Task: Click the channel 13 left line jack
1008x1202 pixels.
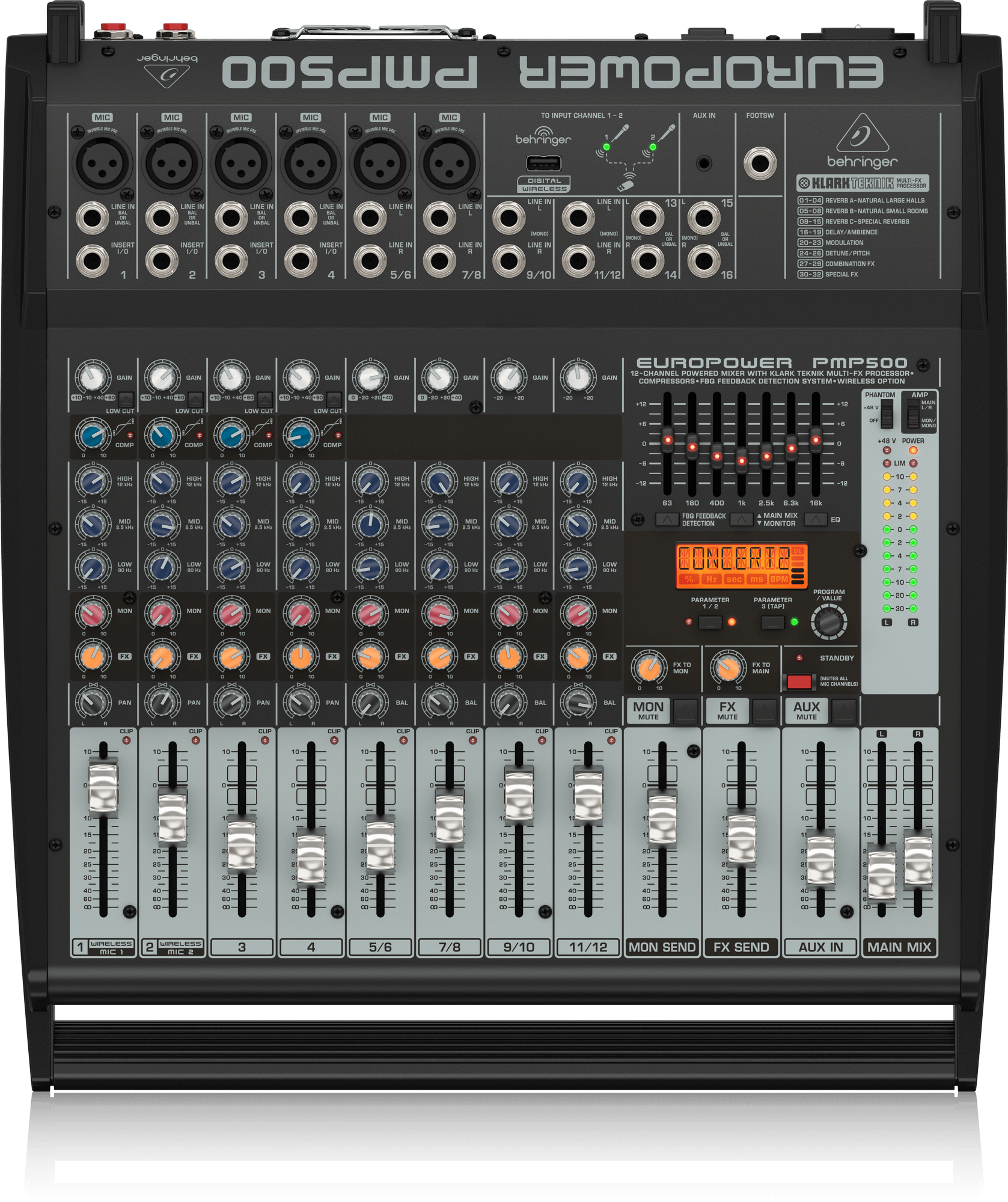Action: pyautogui.click(x=647, y=217)
